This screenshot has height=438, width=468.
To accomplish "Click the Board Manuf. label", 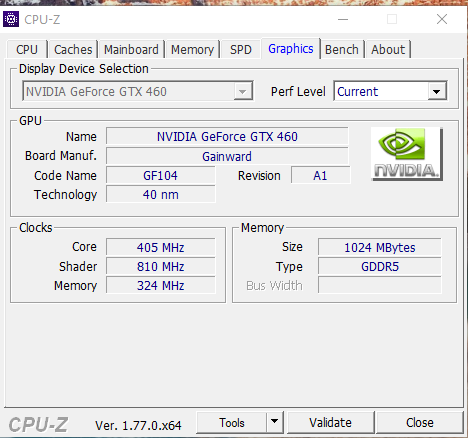I will tap(61, 156).
